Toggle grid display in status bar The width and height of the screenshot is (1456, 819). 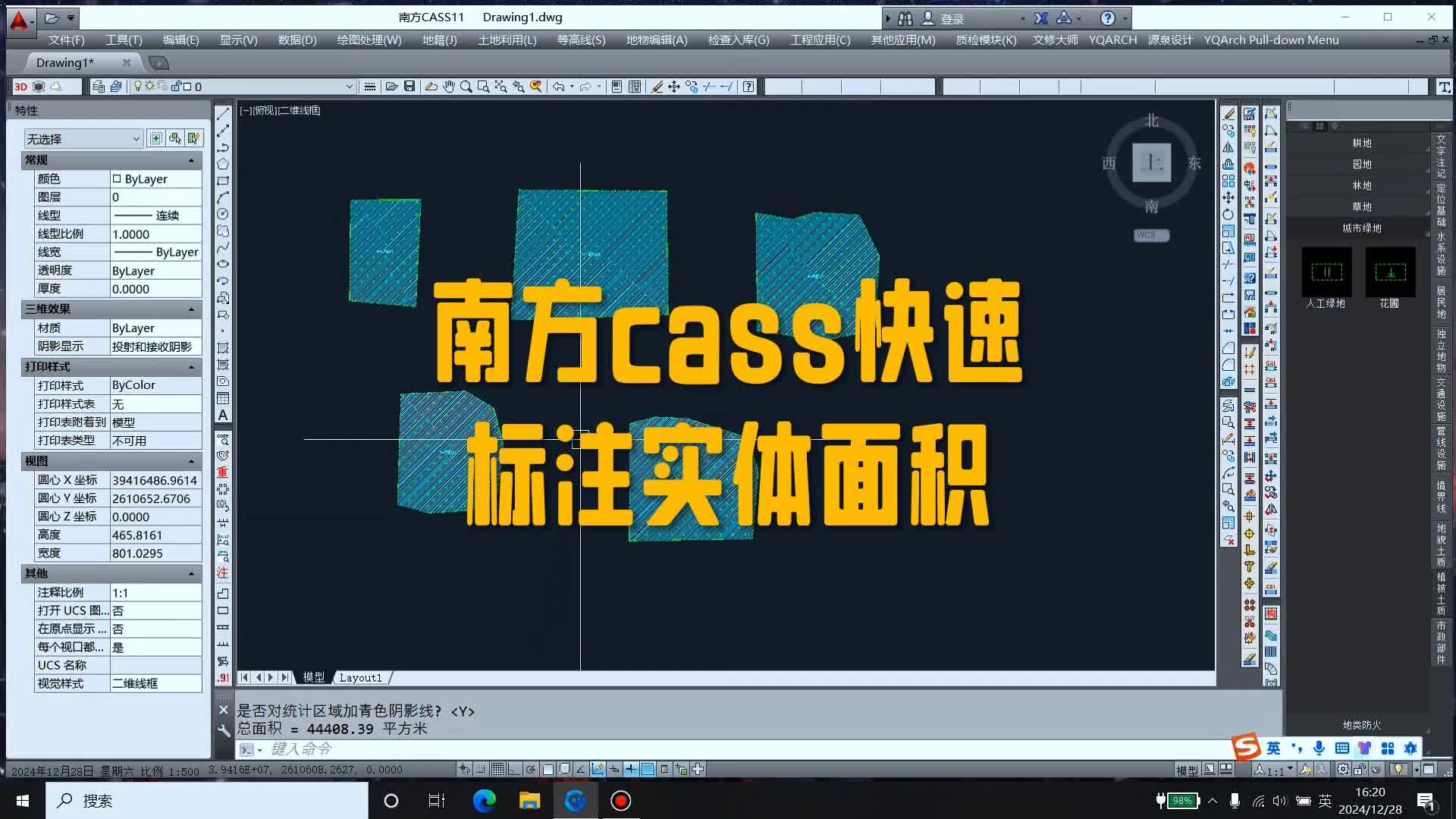coord(497,769)
